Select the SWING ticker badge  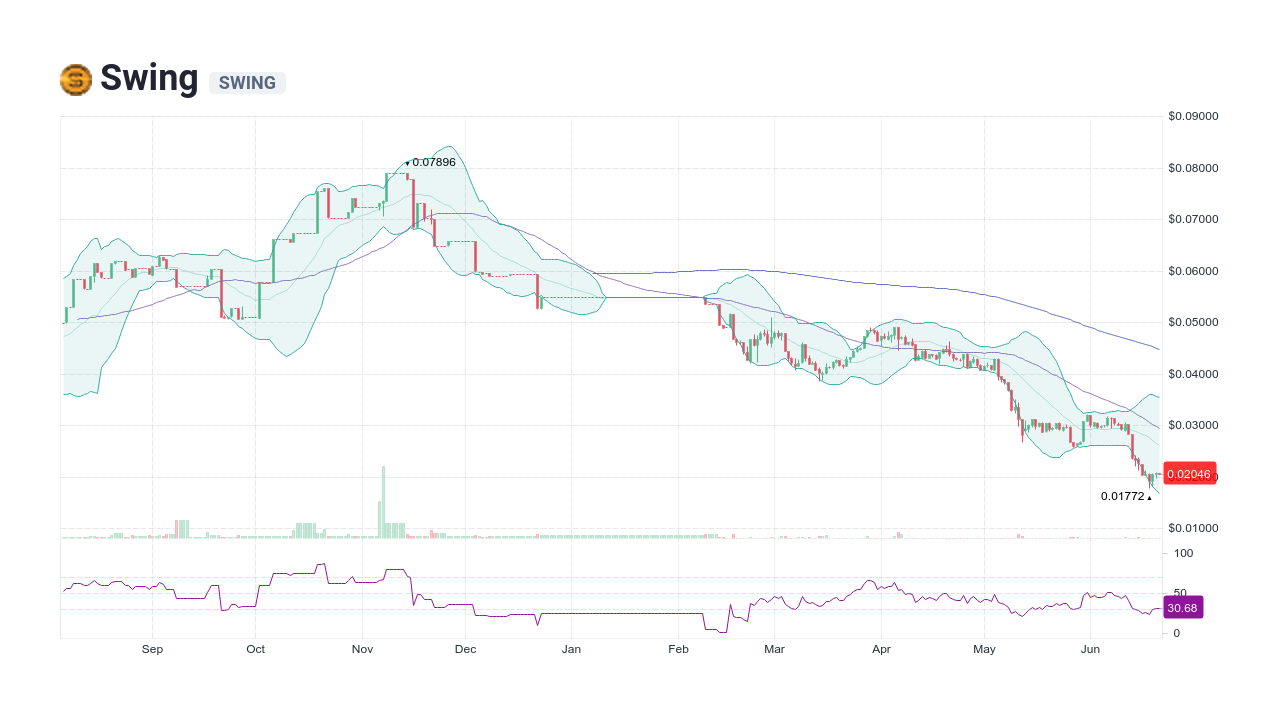[x=247, y=83]
